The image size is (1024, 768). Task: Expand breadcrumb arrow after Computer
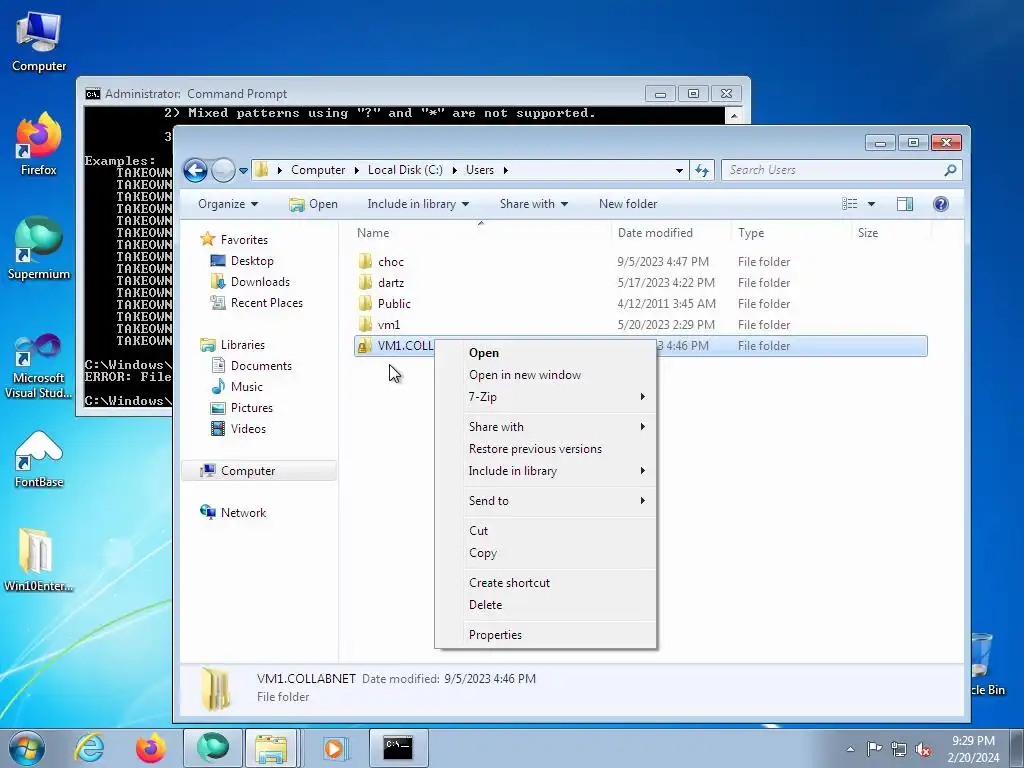click(357, 170)
